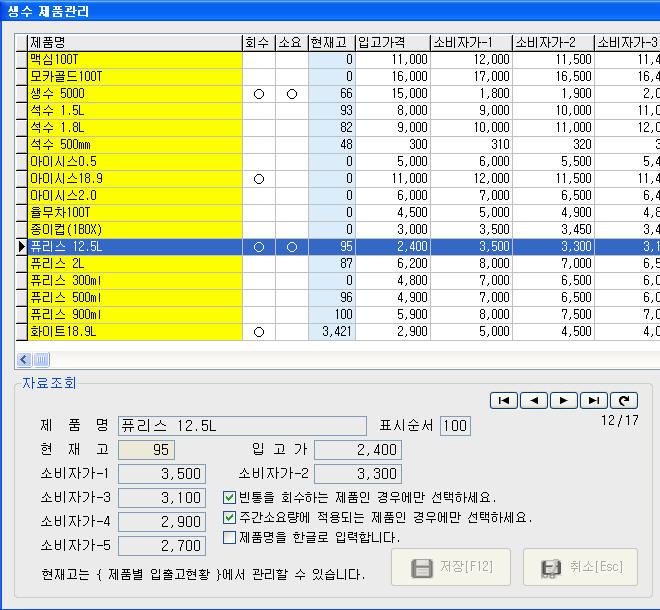Go to previous record arrow button
The height and width of the screenshot is (610, 660).
coord(534,400)
